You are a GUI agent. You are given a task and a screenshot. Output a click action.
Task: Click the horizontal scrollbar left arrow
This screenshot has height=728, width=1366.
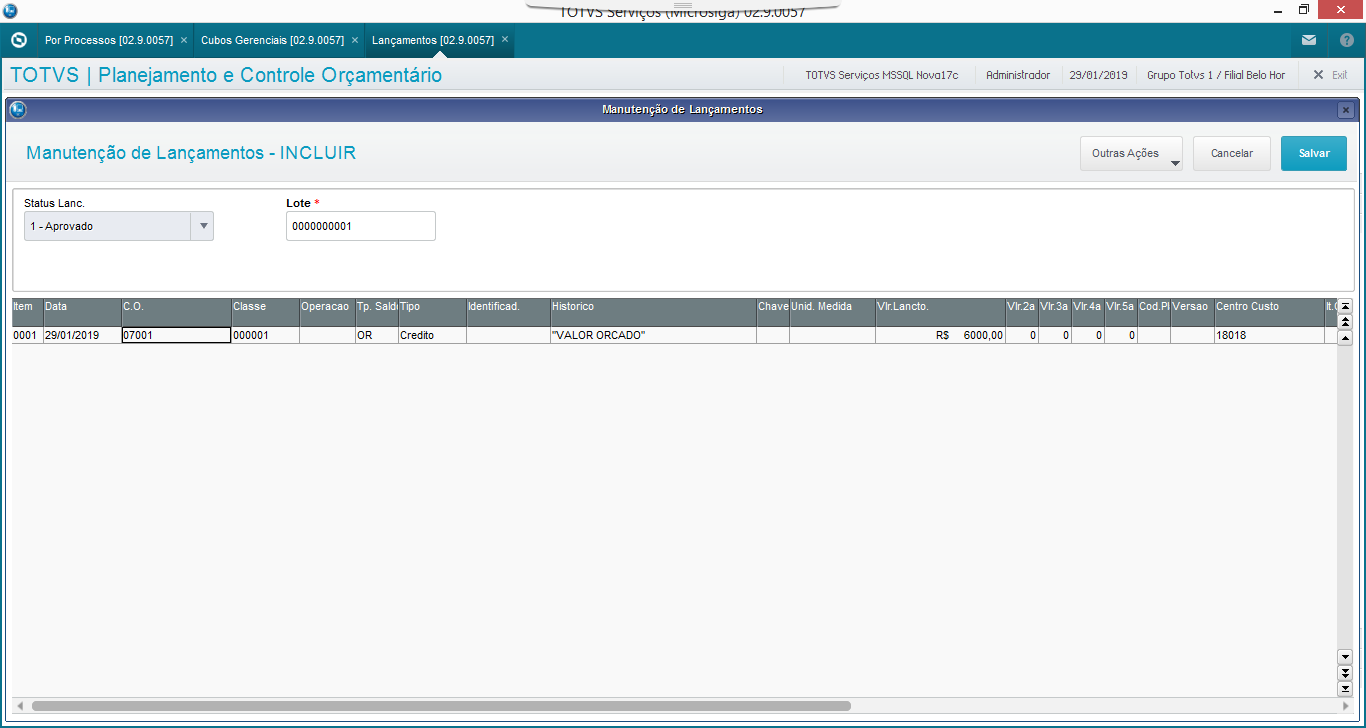(19, 705)
